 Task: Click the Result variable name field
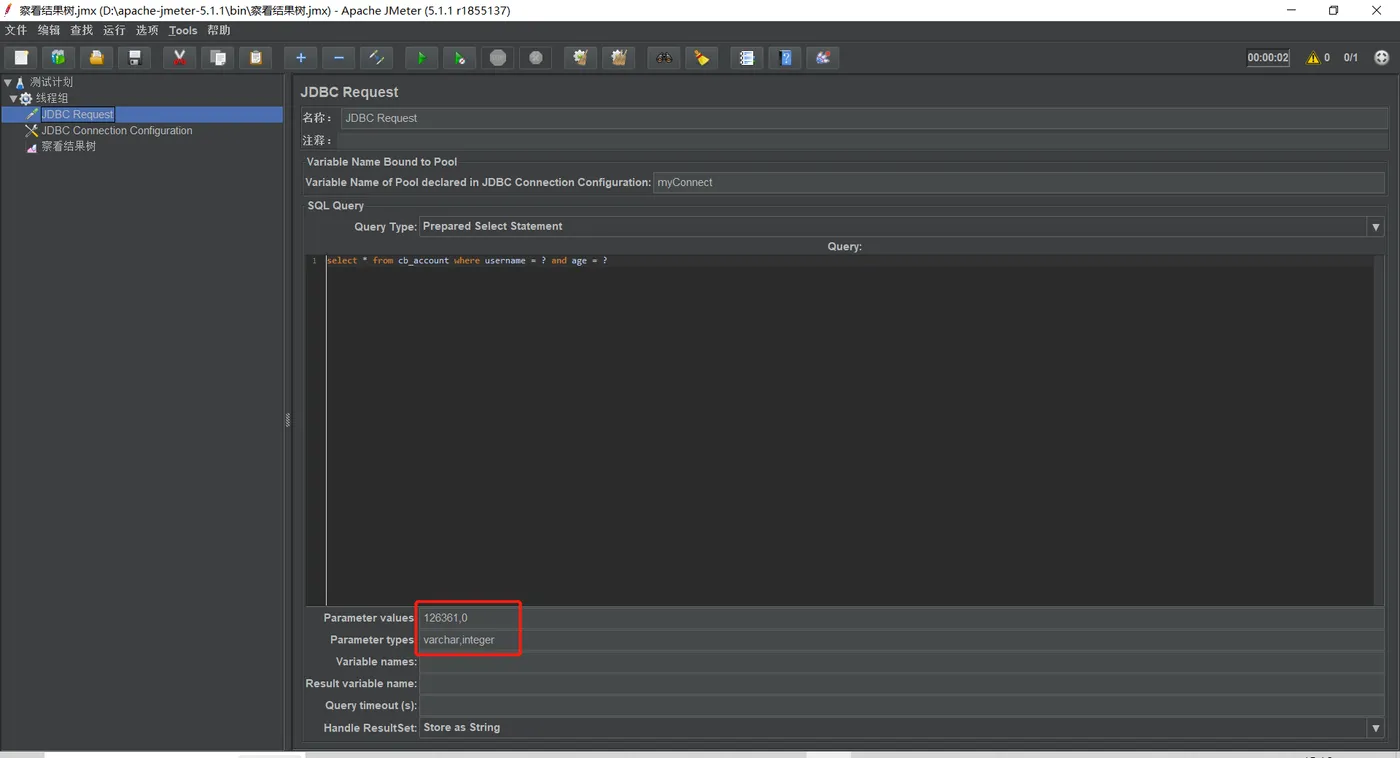point(901,684)
